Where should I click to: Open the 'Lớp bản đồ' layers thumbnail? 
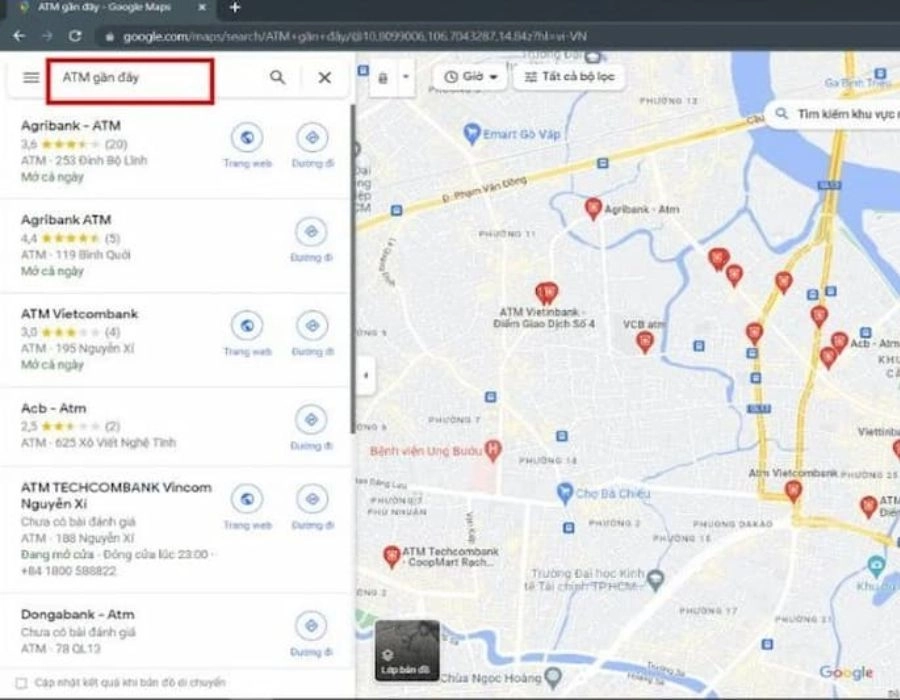click(x=407, y=650)
